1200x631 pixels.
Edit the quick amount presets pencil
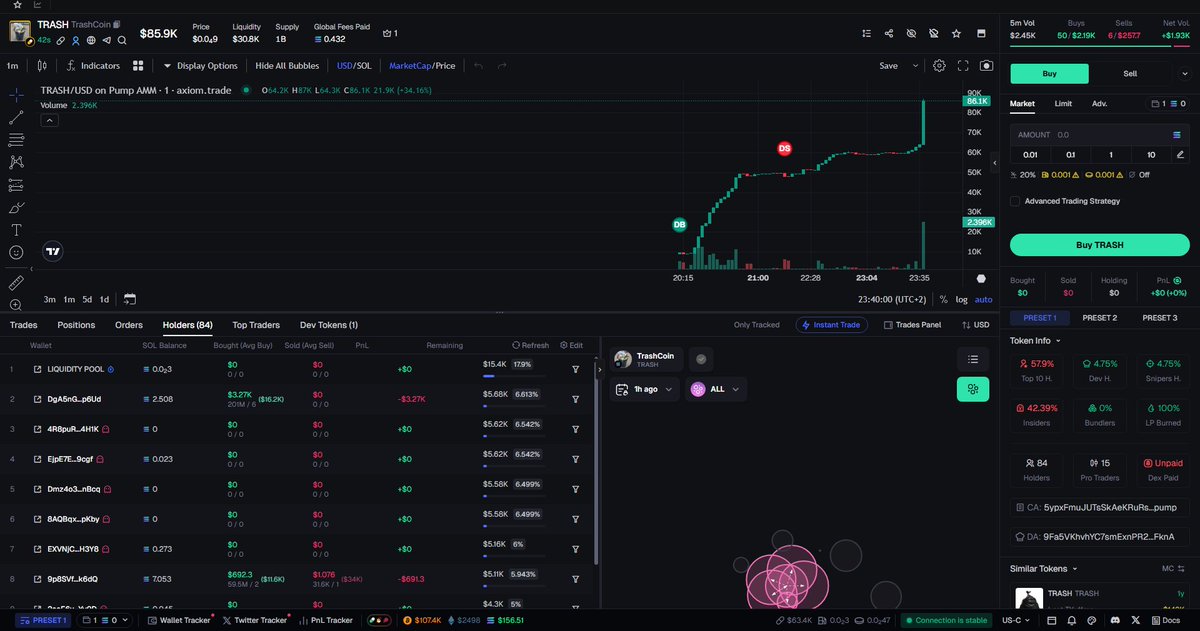(x=1180, y=154)
